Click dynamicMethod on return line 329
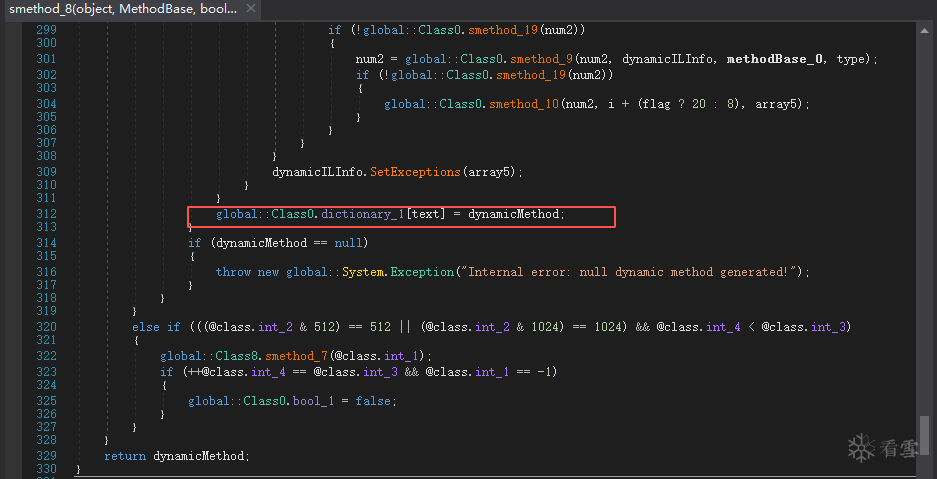937x479 pixels. click(198, 456)
